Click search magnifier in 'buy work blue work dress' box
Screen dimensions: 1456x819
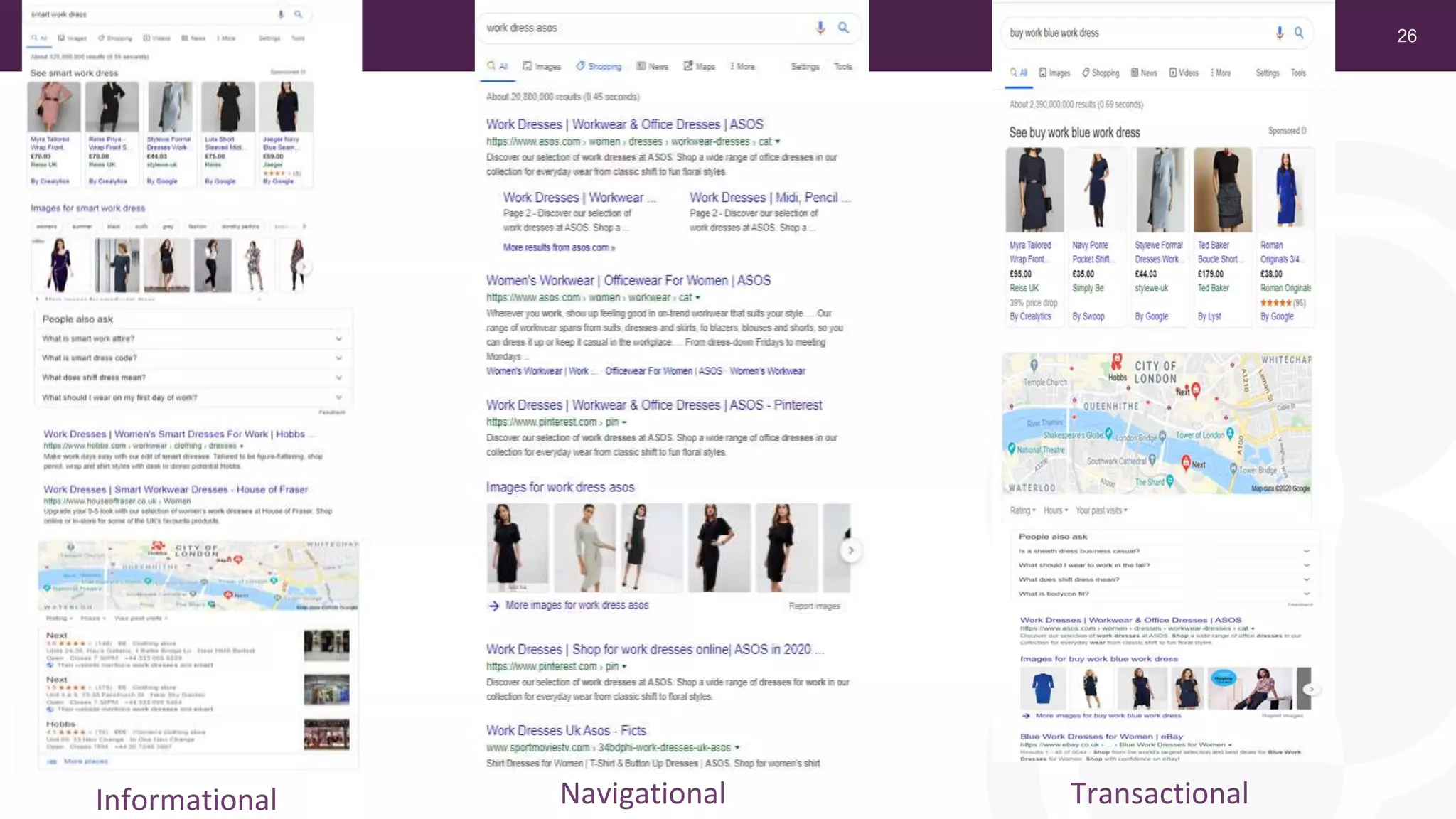(1299, 33)
